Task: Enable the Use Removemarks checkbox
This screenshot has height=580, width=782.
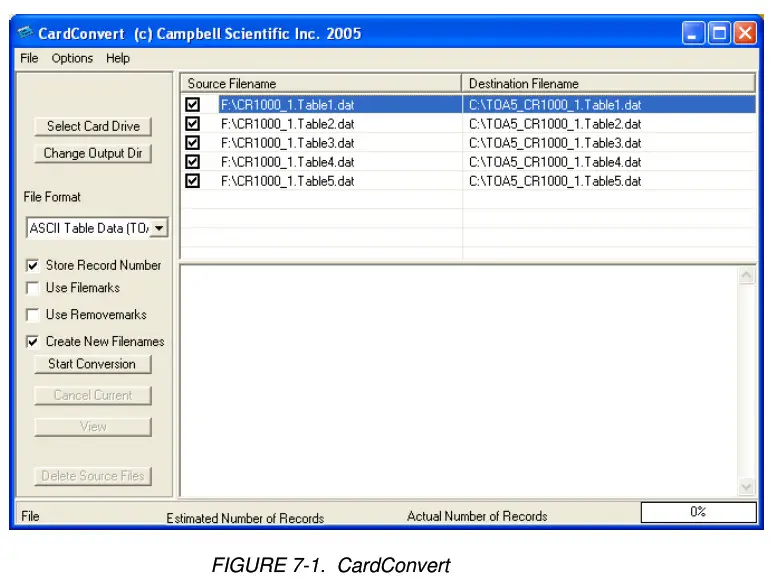Action: point(32,315)
